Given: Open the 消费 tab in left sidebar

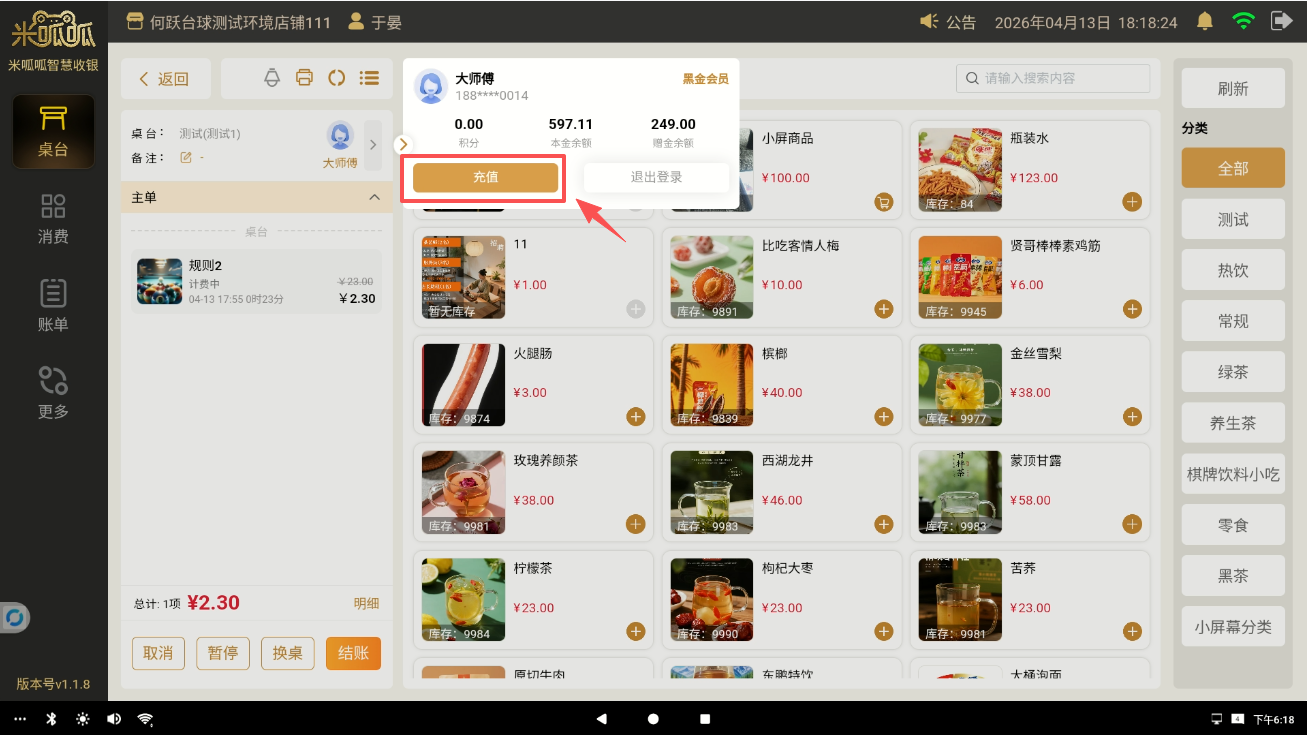Looking at the screenshot, I should (x=53, y=218).
